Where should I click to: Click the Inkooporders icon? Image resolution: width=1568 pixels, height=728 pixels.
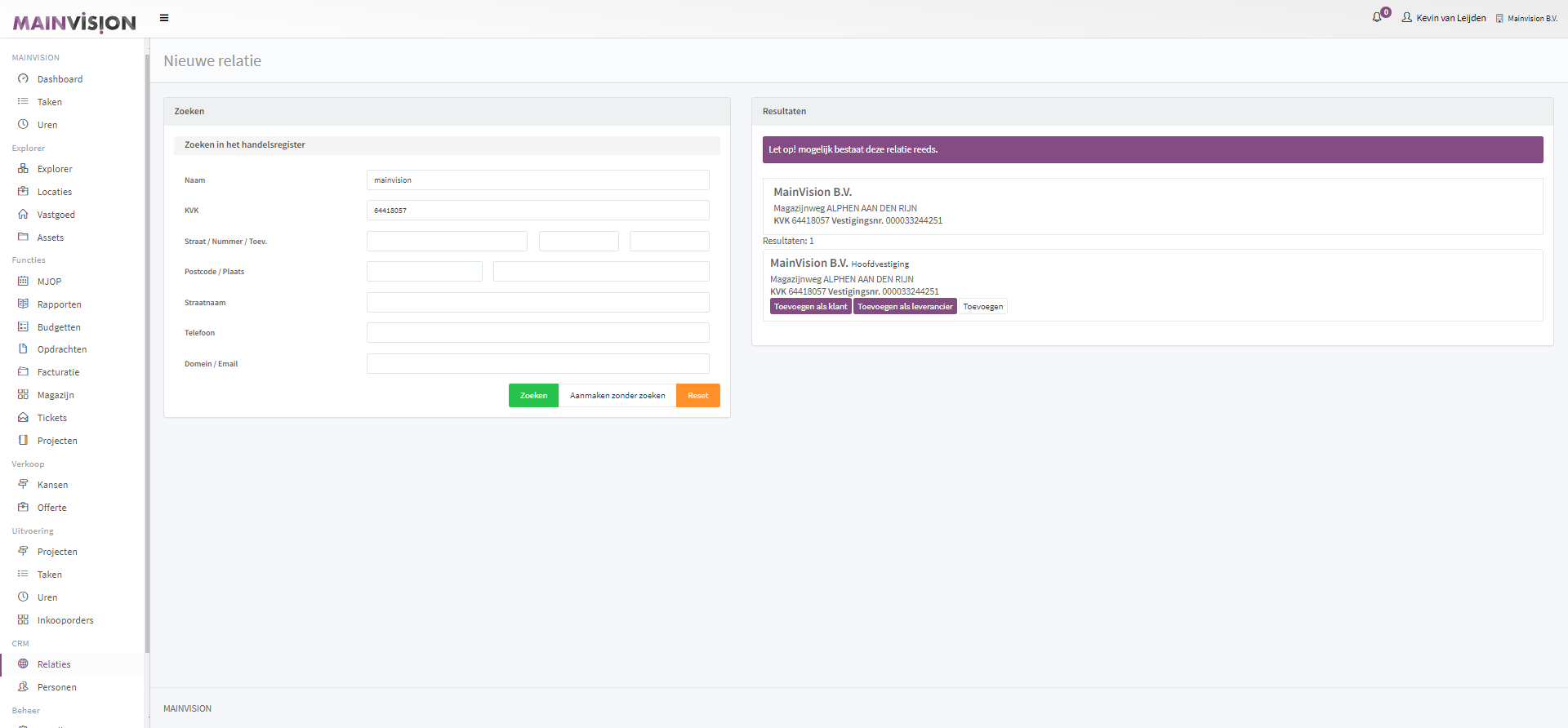[23, 620]
